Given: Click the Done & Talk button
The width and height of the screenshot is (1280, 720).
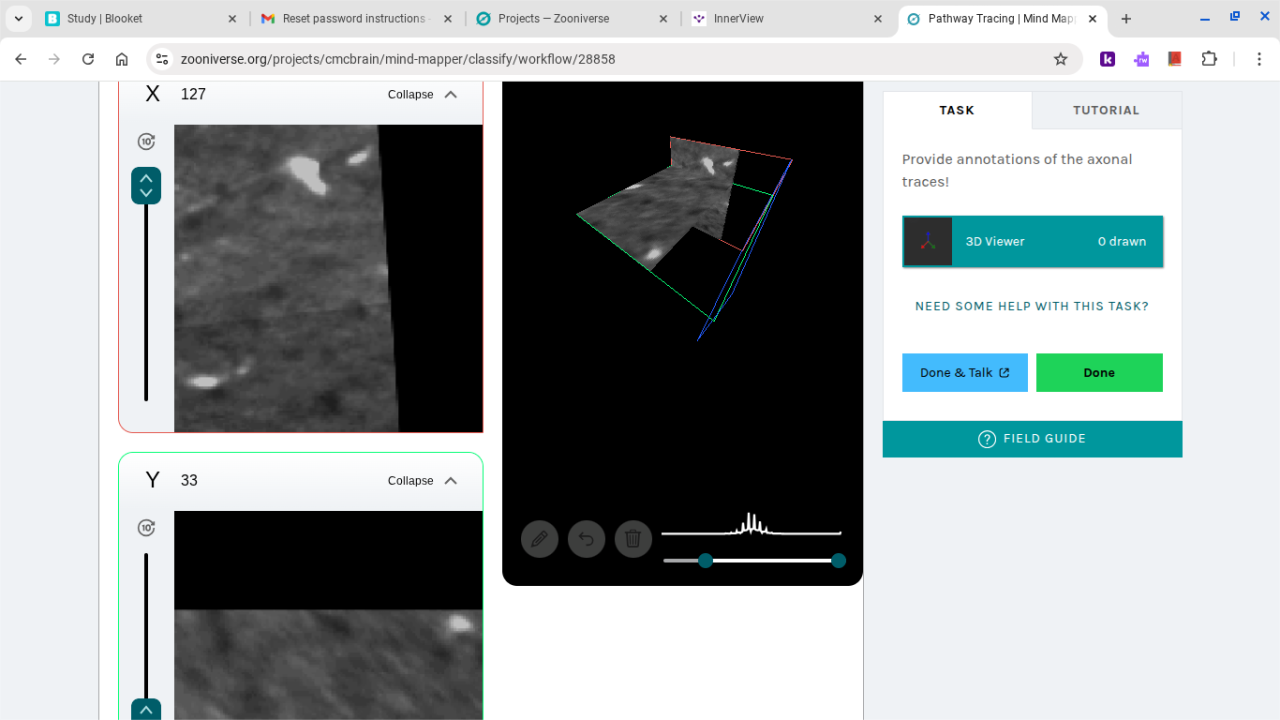Looking at the screenshot, I should click(x=964, y=372).
